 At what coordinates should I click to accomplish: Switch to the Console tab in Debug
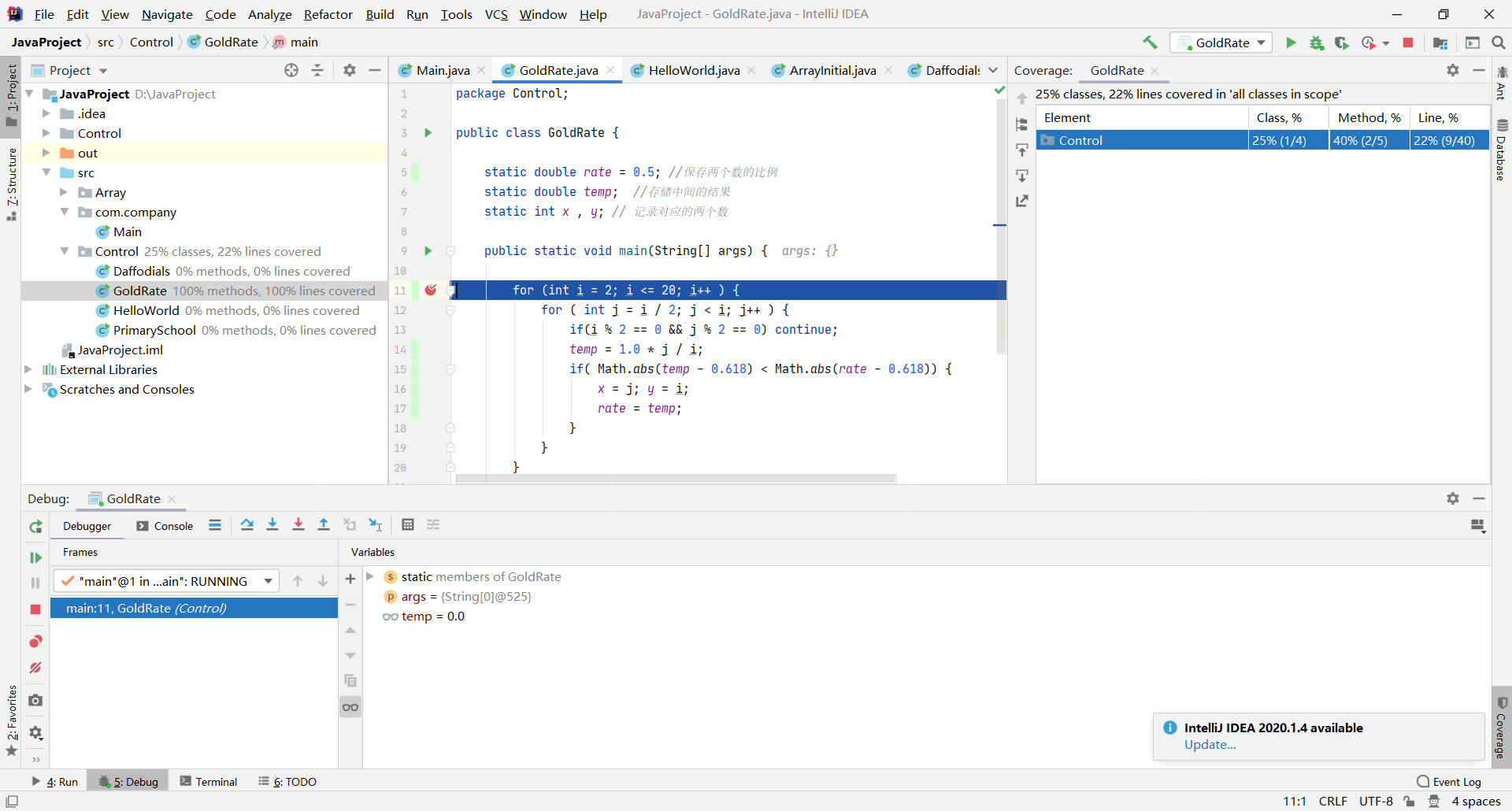(165, 526)
